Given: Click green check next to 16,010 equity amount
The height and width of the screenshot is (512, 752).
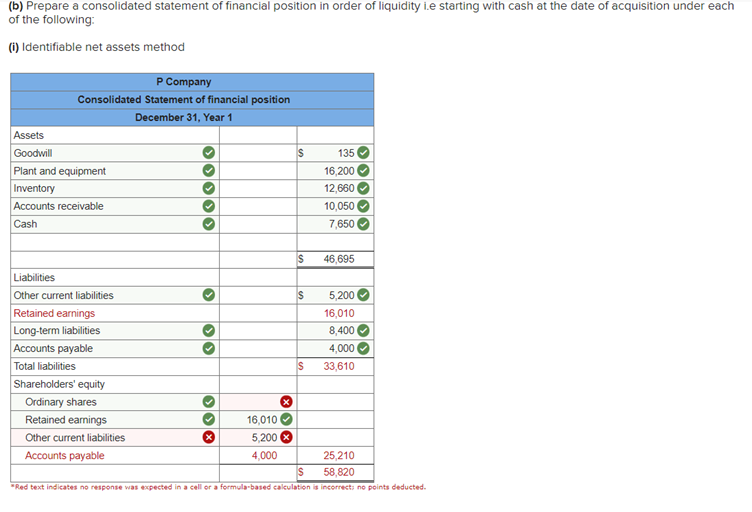Looking at the screenshot, I should pos(286,419).
